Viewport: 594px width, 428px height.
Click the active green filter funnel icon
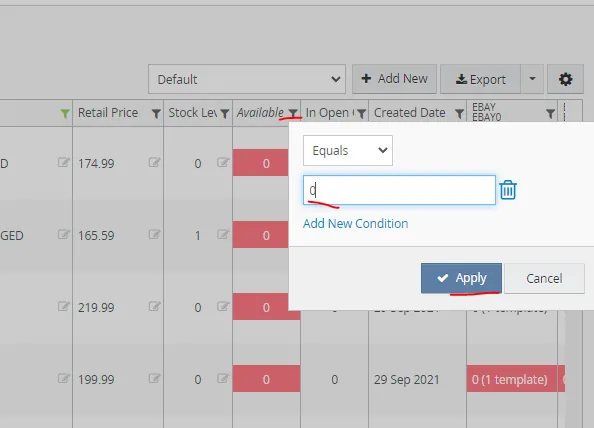click(65, 113)
